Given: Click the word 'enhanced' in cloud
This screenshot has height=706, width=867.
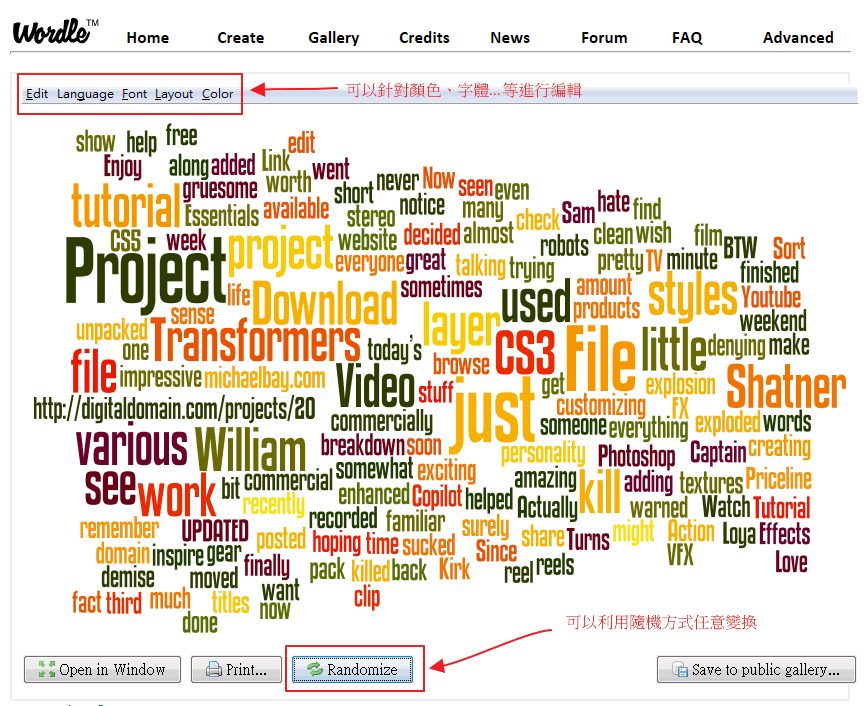Looking at the screenshot, I should pyautogui.click(x=373, y=494).
